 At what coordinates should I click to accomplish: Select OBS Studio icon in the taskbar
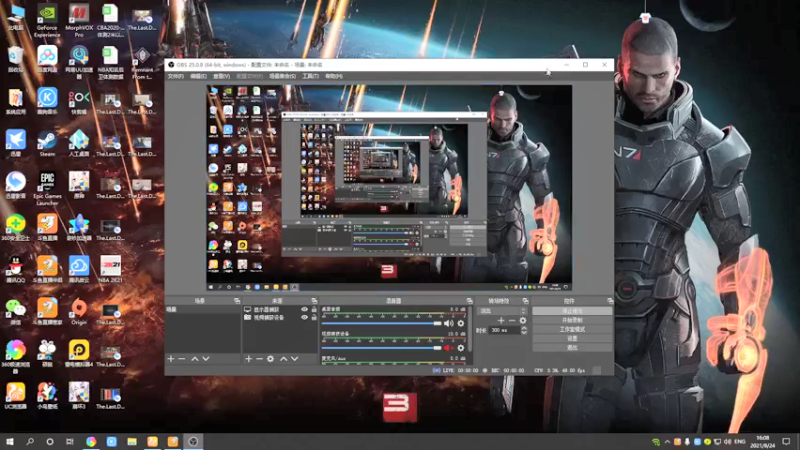(193, 441)
